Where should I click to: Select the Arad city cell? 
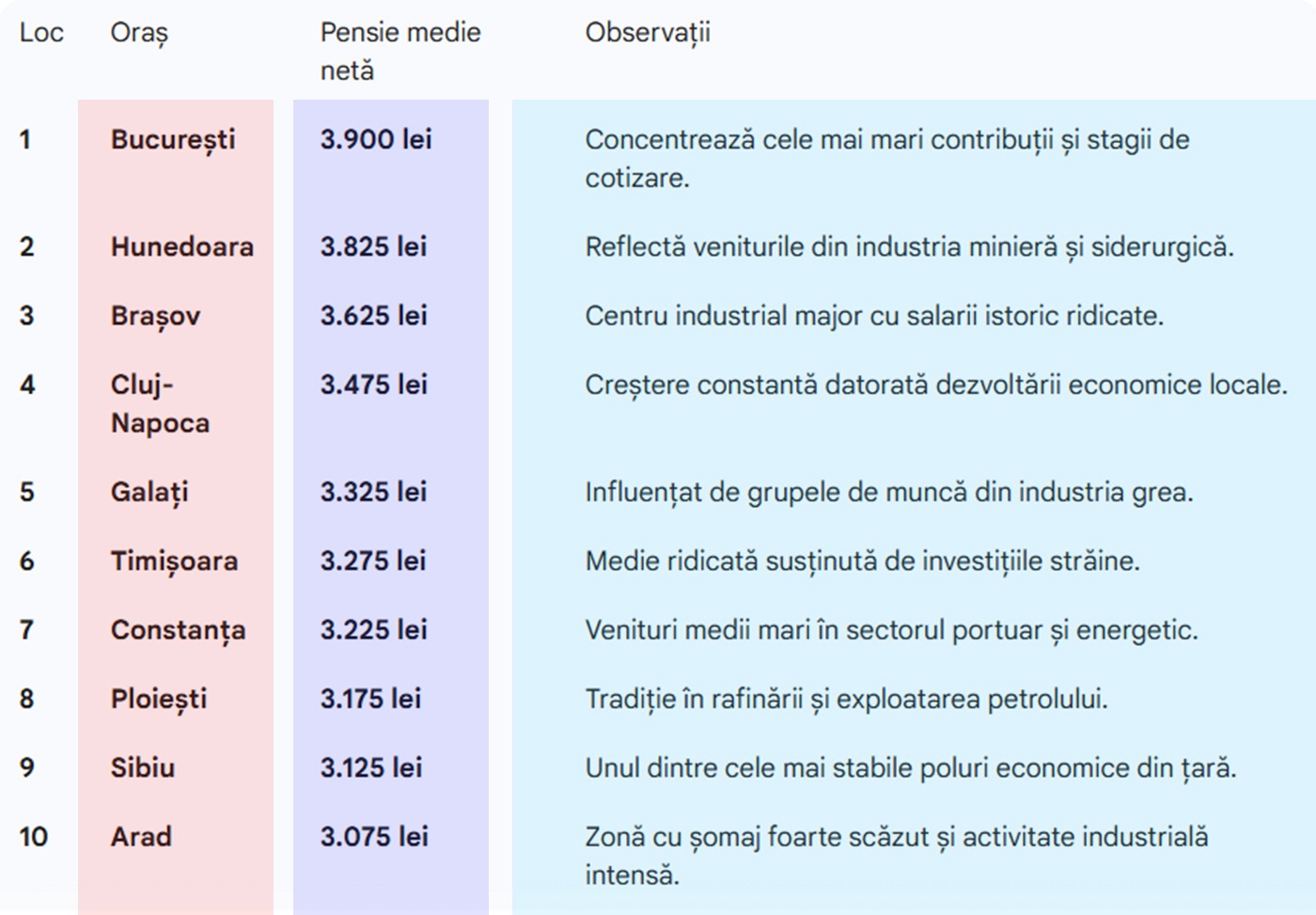coord(141,837)
